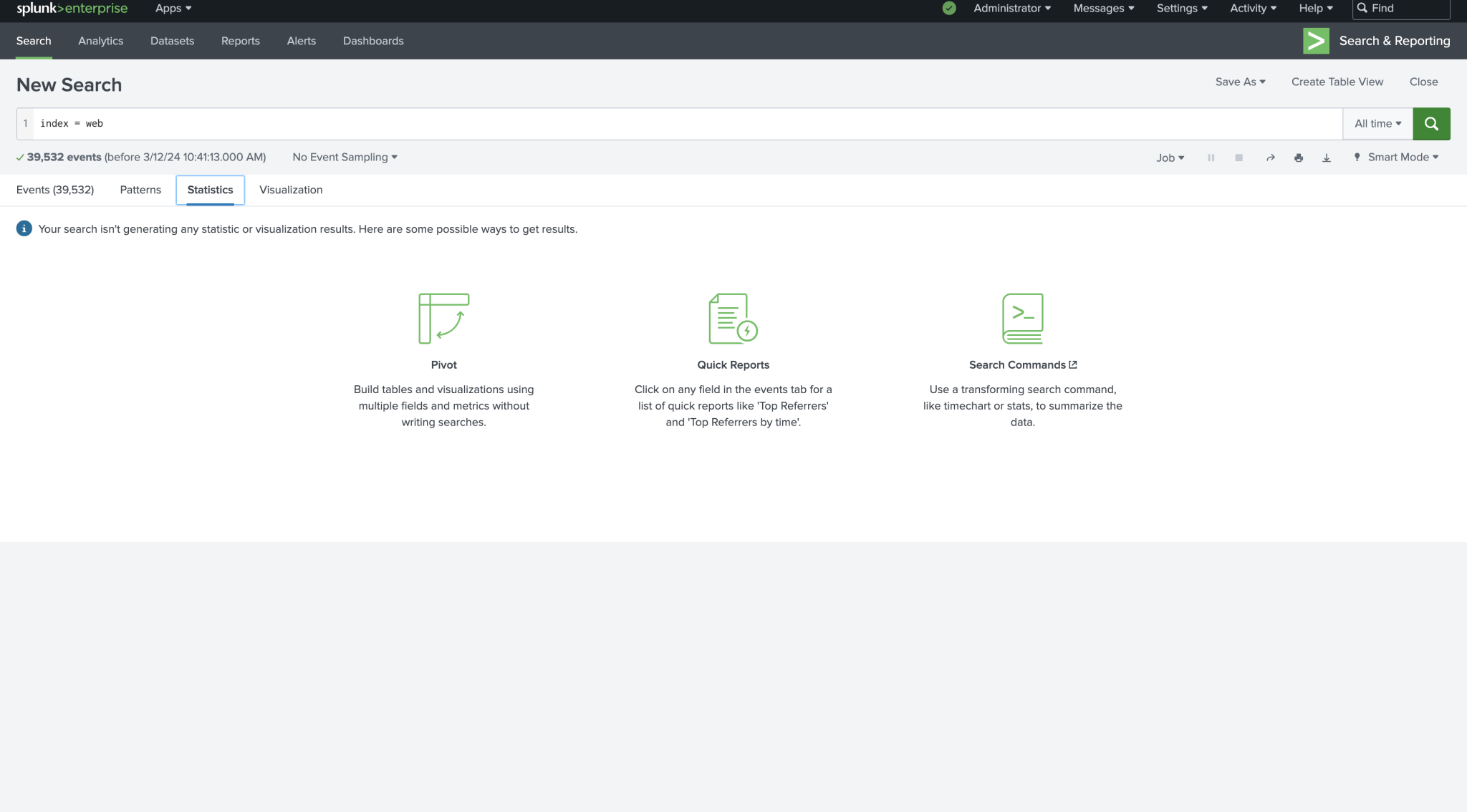Click the events count progress indicator
This screenshot has width=1467, height=812.
pos(19,157)
